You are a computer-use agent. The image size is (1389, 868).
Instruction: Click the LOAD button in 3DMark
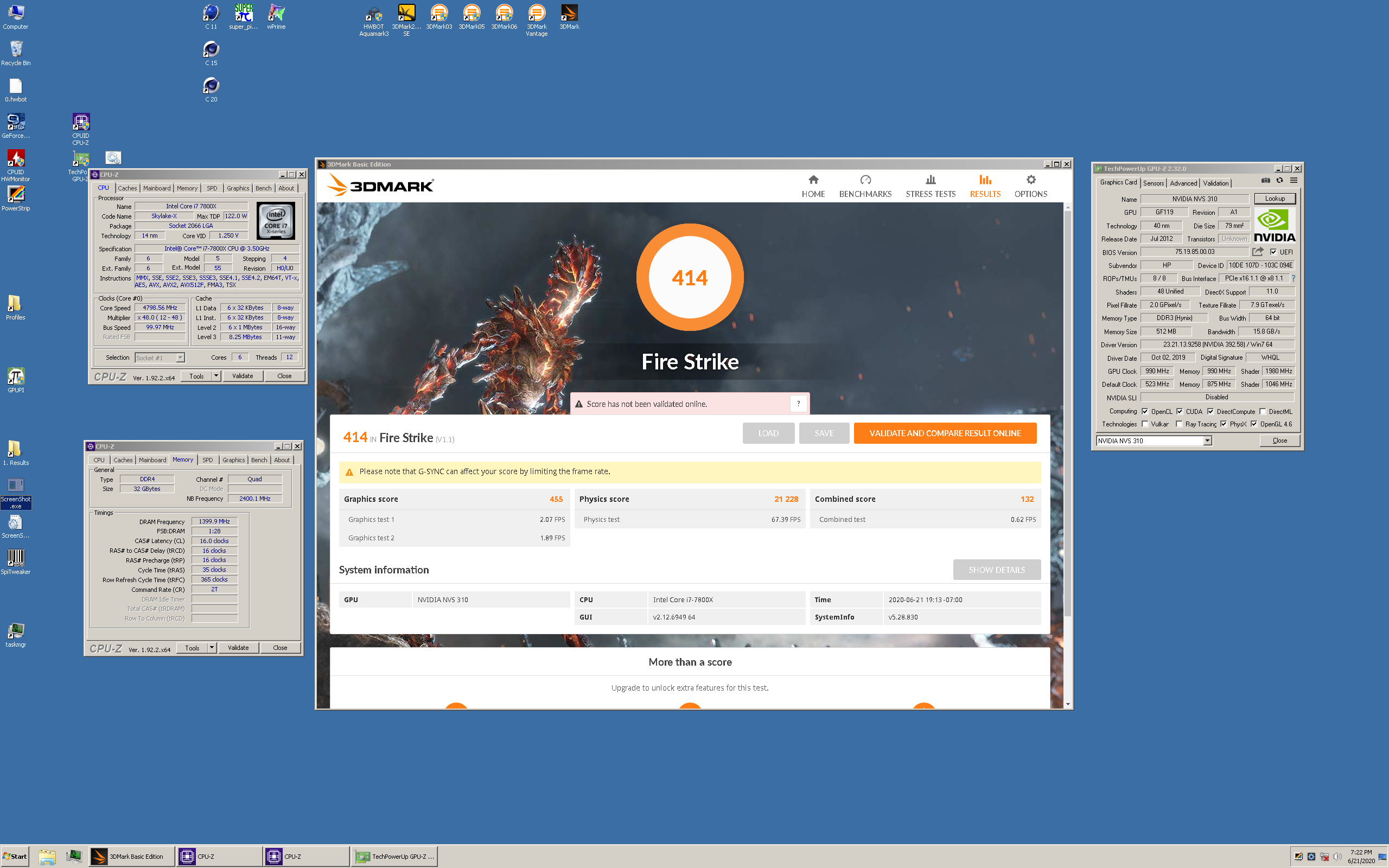click(768, 433)
